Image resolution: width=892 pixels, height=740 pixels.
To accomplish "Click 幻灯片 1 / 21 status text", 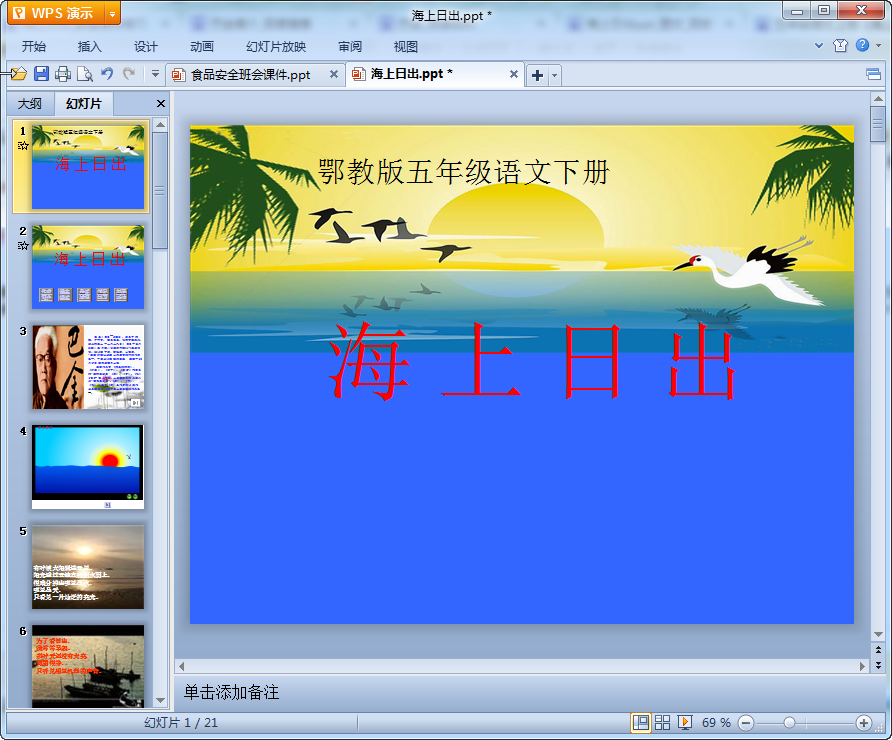I will point(180,723).
